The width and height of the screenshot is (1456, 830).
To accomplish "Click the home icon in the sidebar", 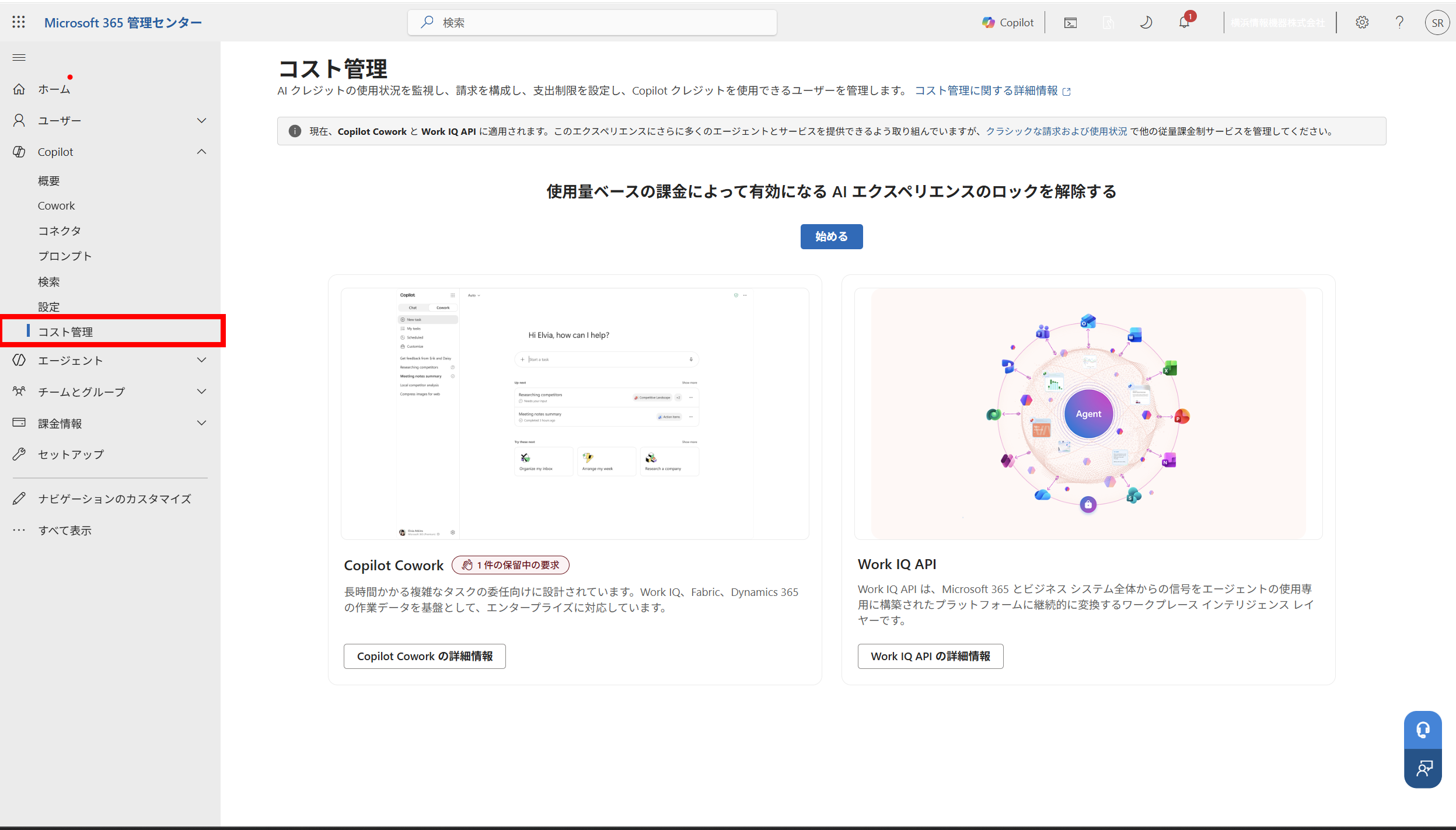I will pyautogui.click(x=19, y=89).
